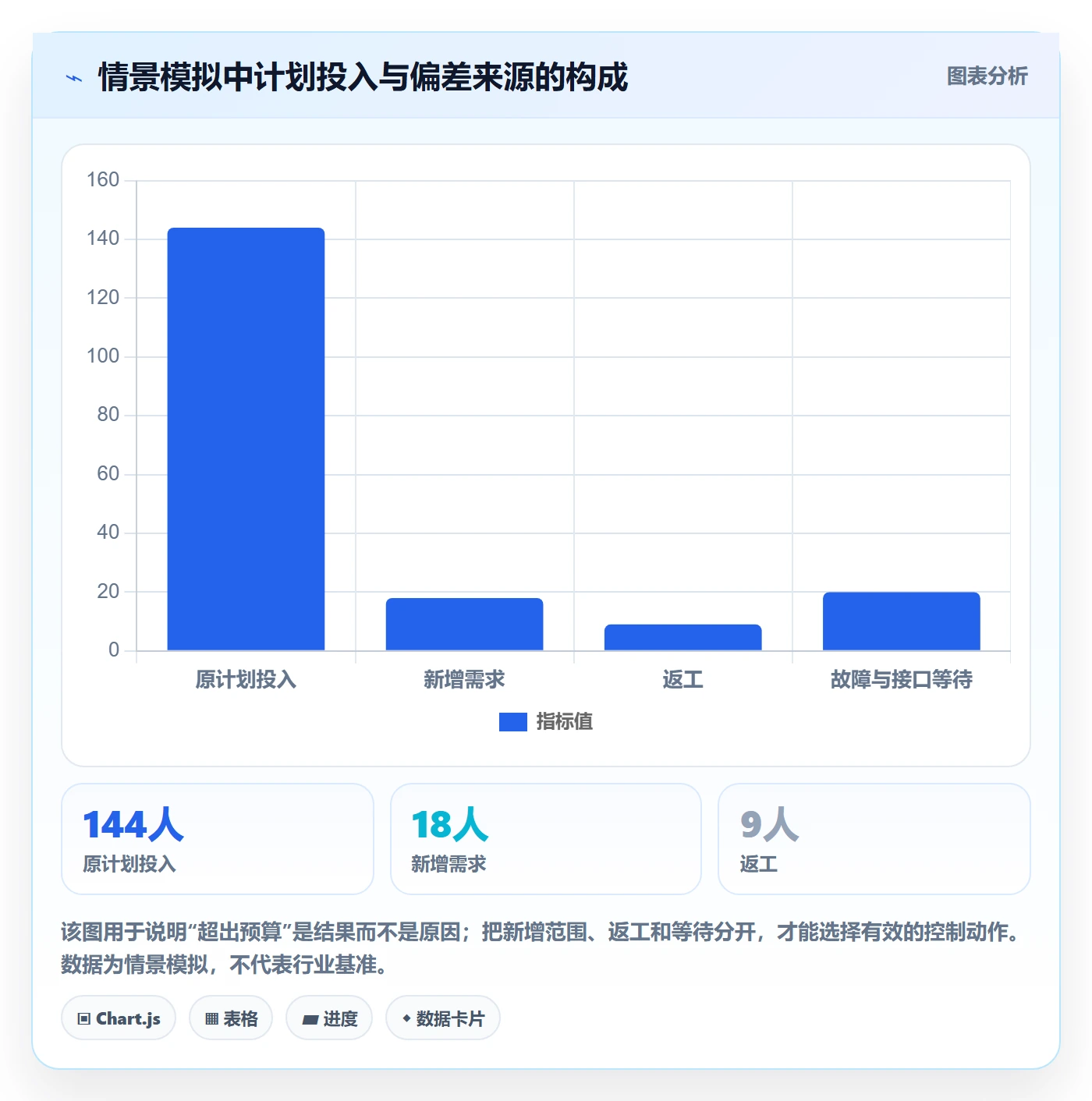This screenshot has height=1101, width=1092.
Task: Click the 表格 tag chip
Action: click(x=231, y=1018)
